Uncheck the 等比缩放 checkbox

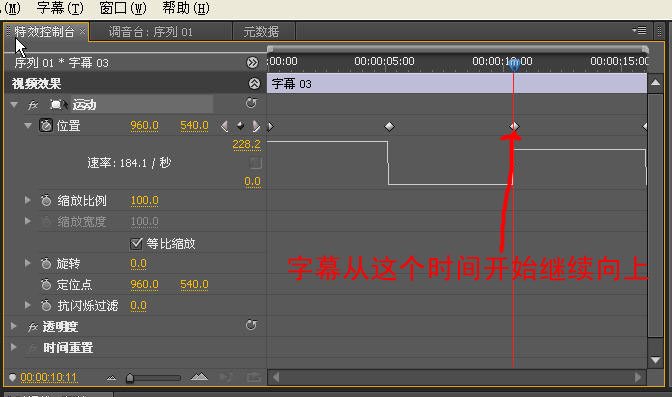[x=136, y=244]
